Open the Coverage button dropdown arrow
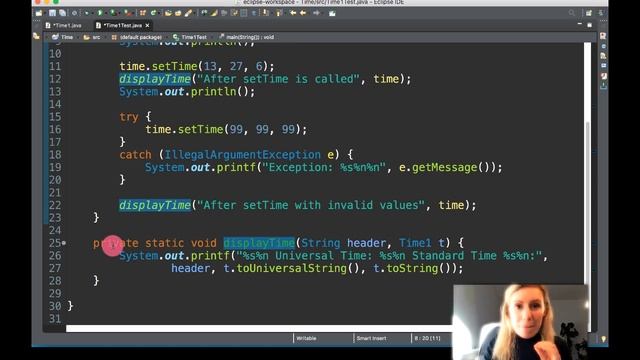The height and width of the screenshot is (360, 640). click(x=119, y=13)
